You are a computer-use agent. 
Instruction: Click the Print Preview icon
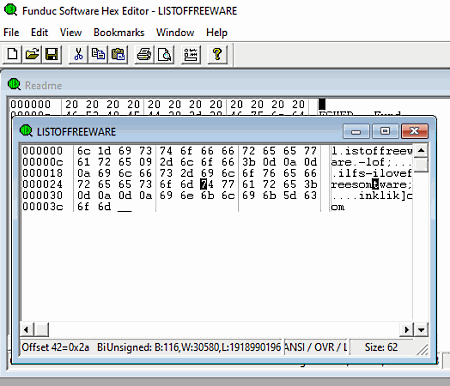tap(164, 54)
